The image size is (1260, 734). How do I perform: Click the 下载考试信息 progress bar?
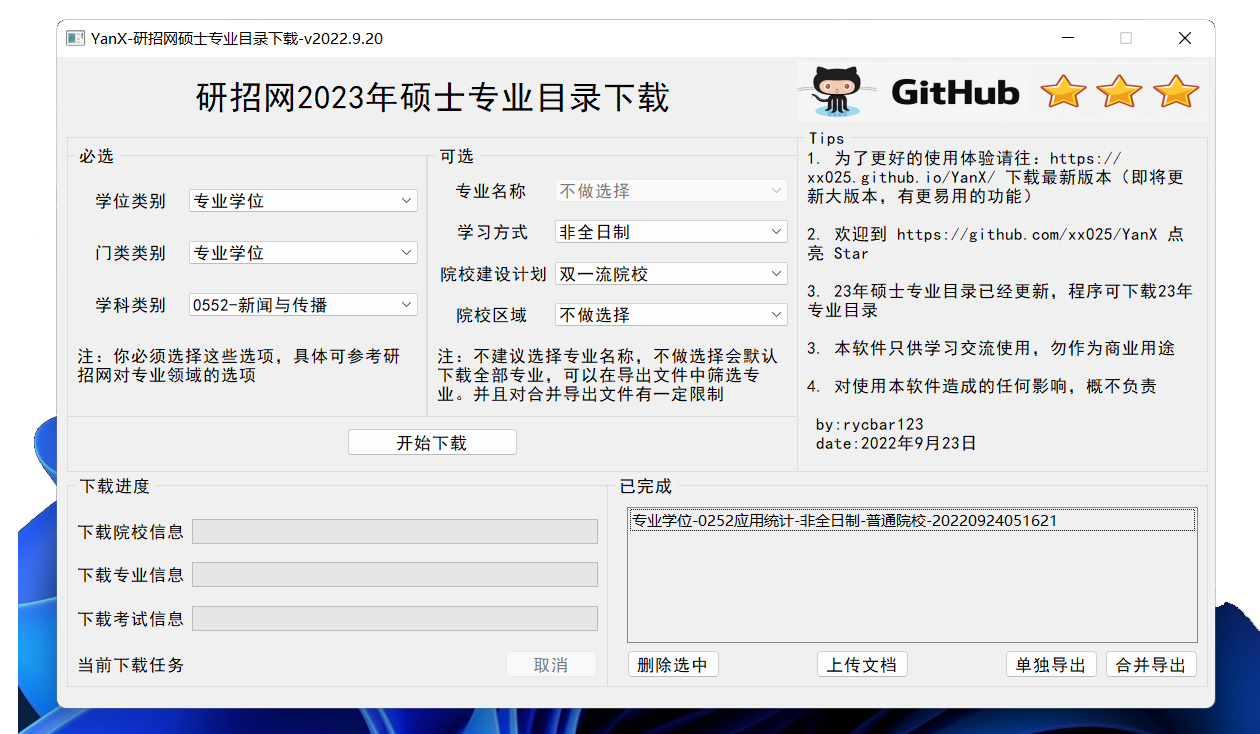(x=395, y=619)
